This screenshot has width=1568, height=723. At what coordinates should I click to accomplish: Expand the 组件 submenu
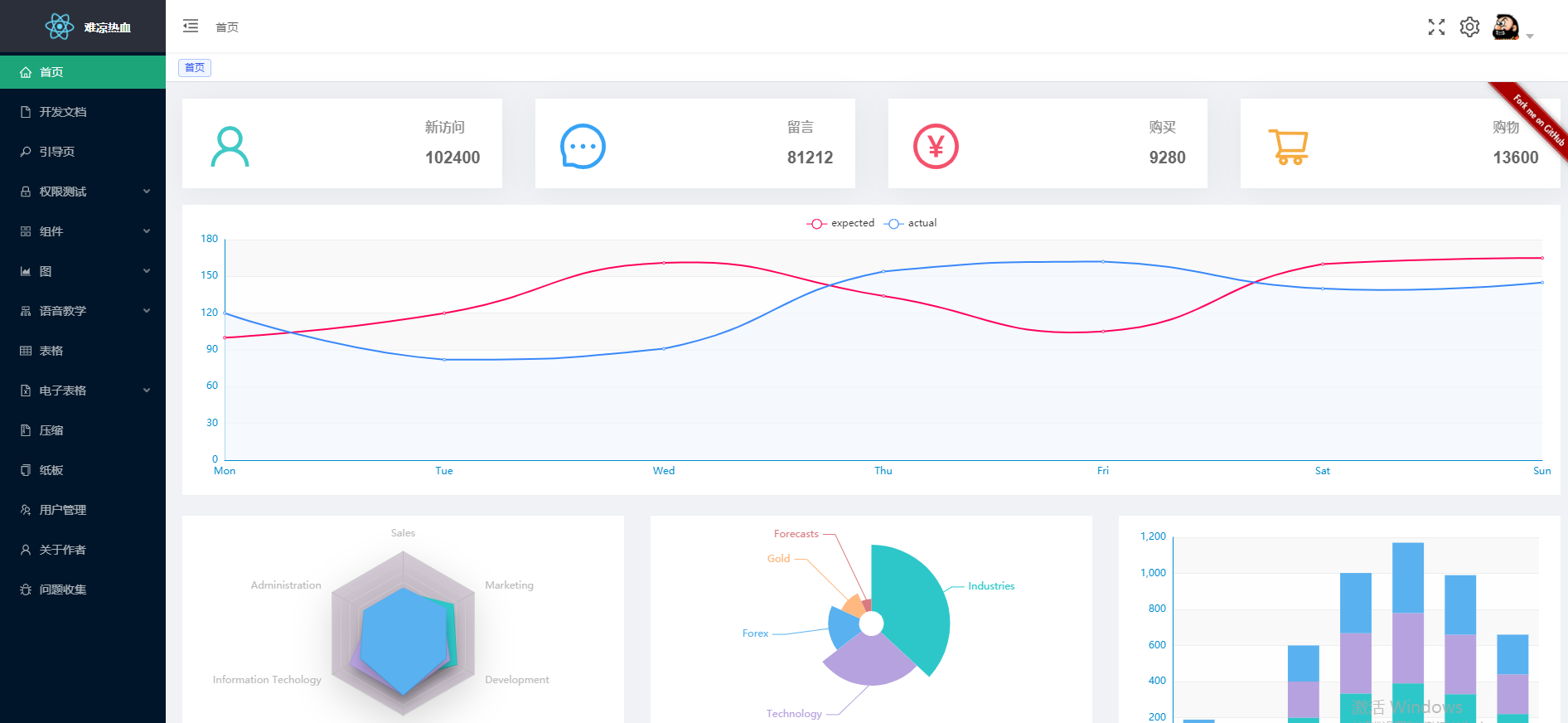click(83, 231)
